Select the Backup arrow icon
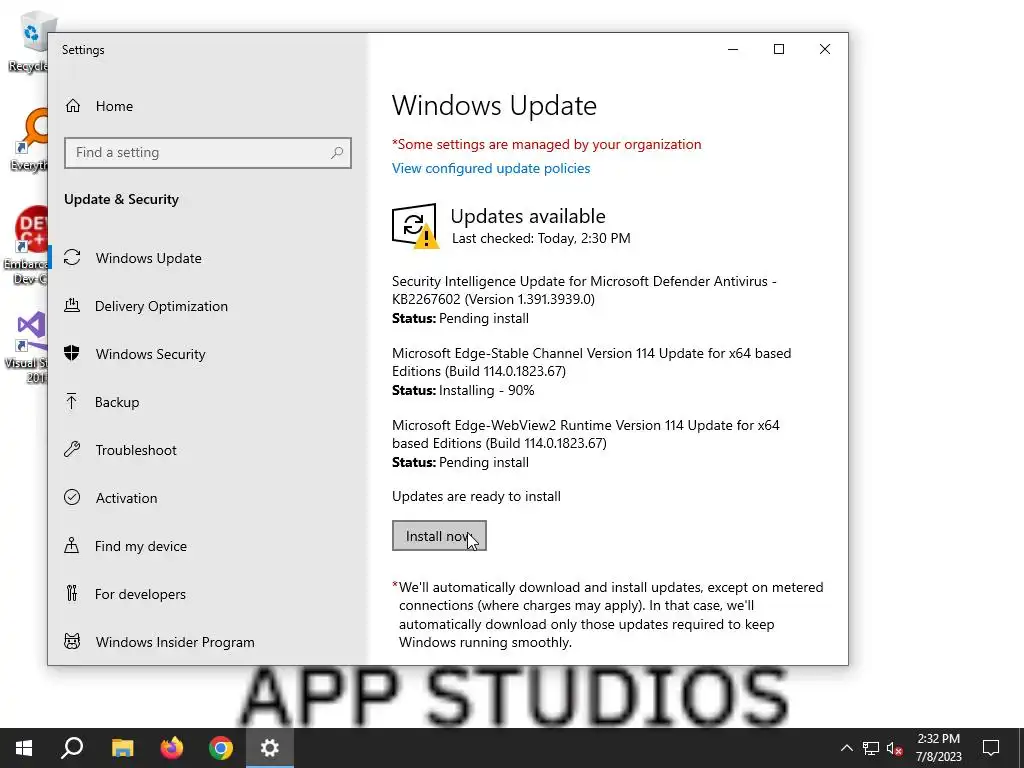 (72, 402)
